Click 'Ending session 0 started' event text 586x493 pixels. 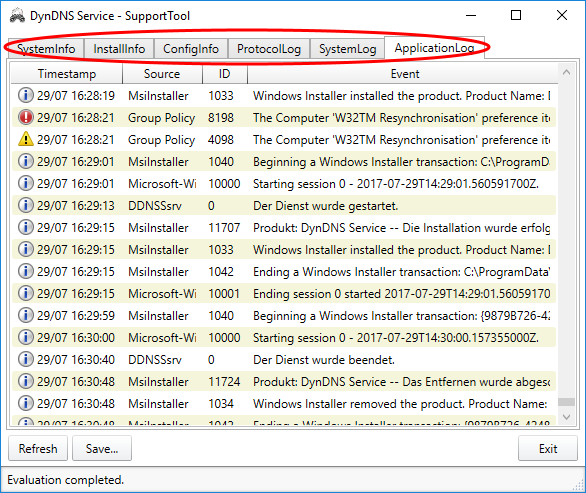pyautogui.click(x=401, y=293)
